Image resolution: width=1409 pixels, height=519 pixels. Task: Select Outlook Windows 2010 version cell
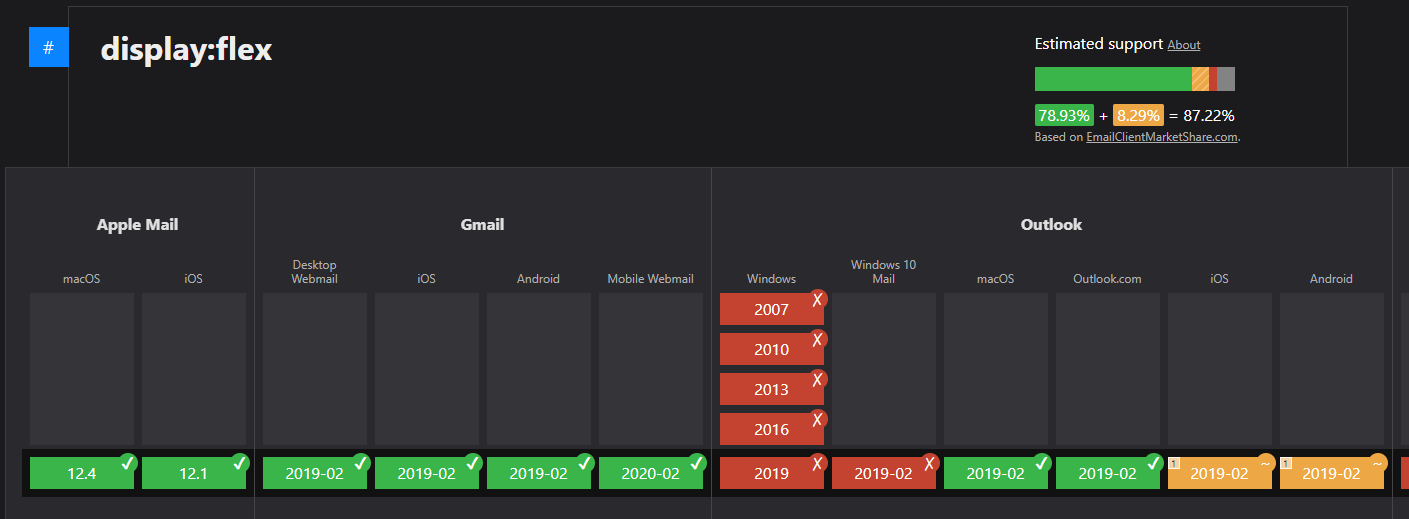coord(770,350)
